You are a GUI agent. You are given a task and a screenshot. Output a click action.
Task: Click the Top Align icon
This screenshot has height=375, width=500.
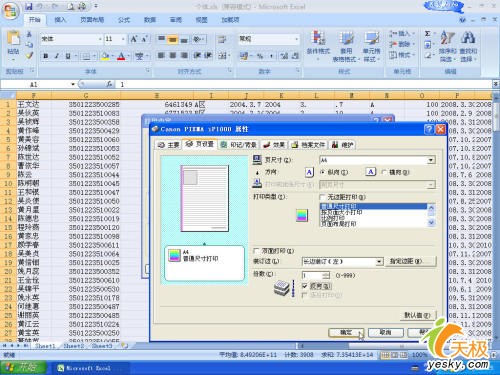coord(161,39)
